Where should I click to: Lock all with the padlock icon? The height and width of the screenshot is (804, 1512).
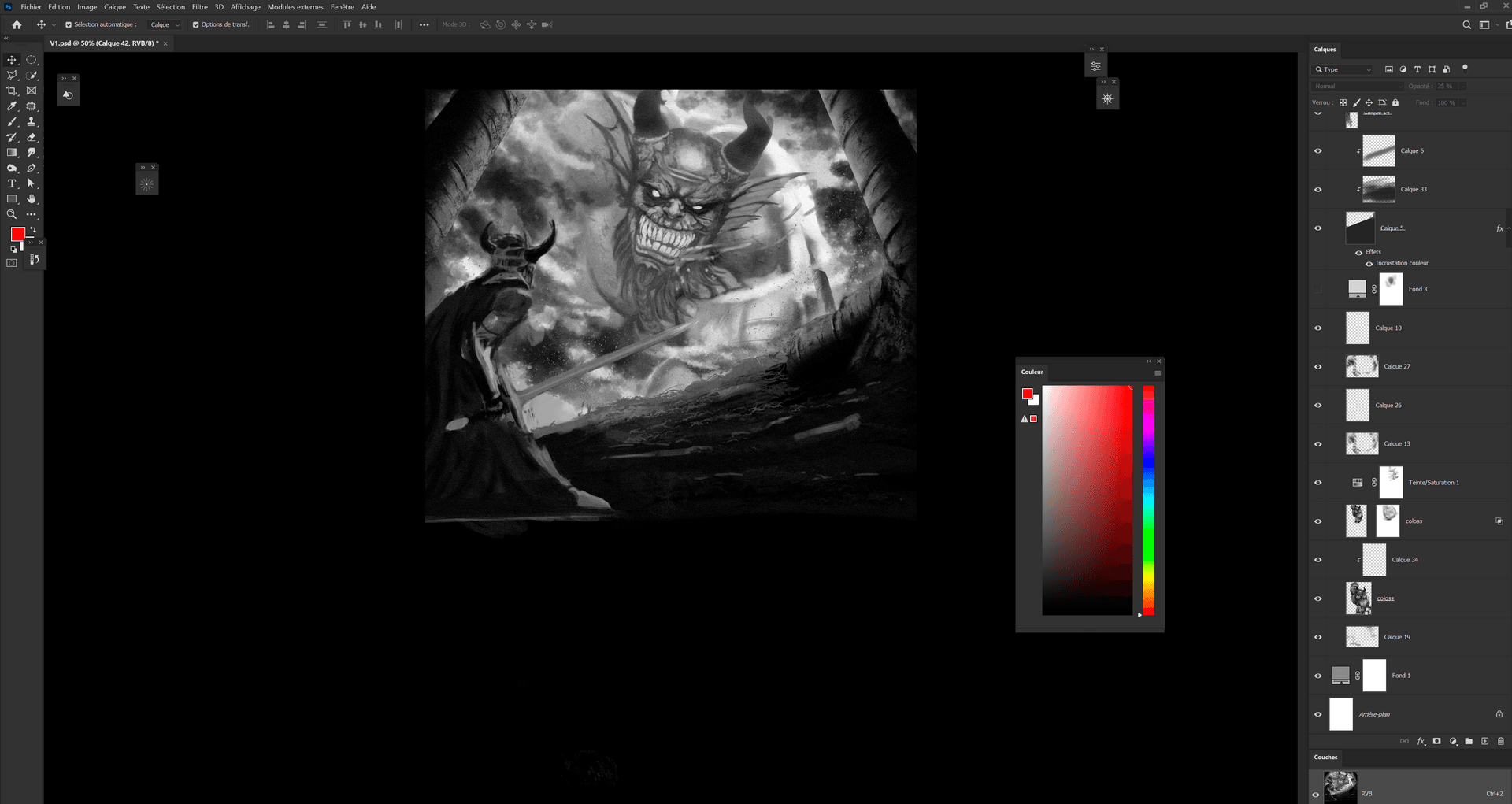tap(1395, 102)
